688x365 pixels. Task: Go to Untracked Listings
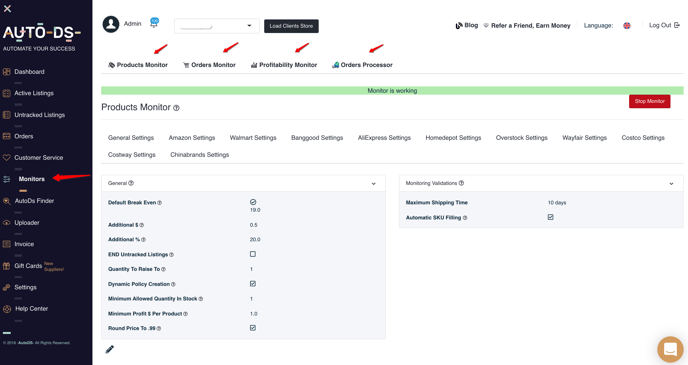(x=39, y=115)
